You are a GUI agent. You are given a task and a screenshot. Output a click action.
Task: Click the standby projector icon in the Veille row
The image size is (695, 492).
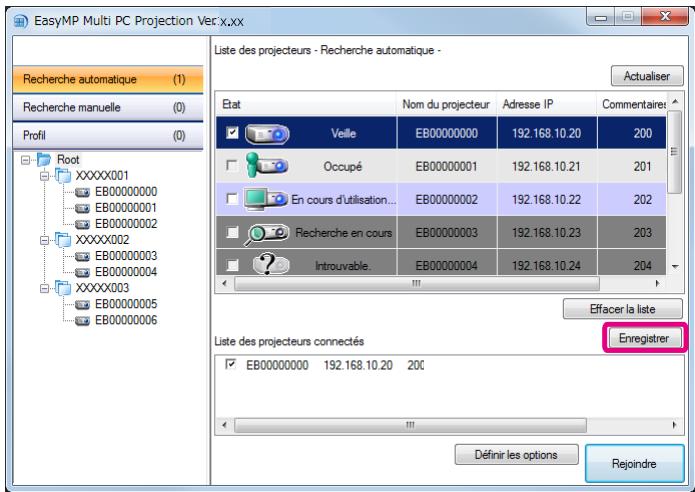pyautogui.click(x=267, y=134)
